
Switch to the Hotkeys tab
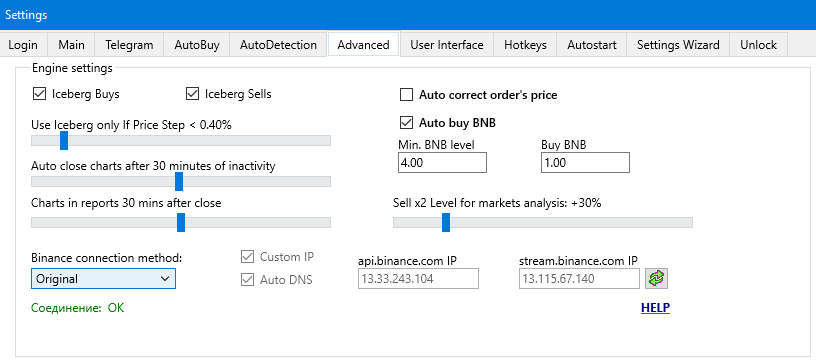[x=525, y=45]
